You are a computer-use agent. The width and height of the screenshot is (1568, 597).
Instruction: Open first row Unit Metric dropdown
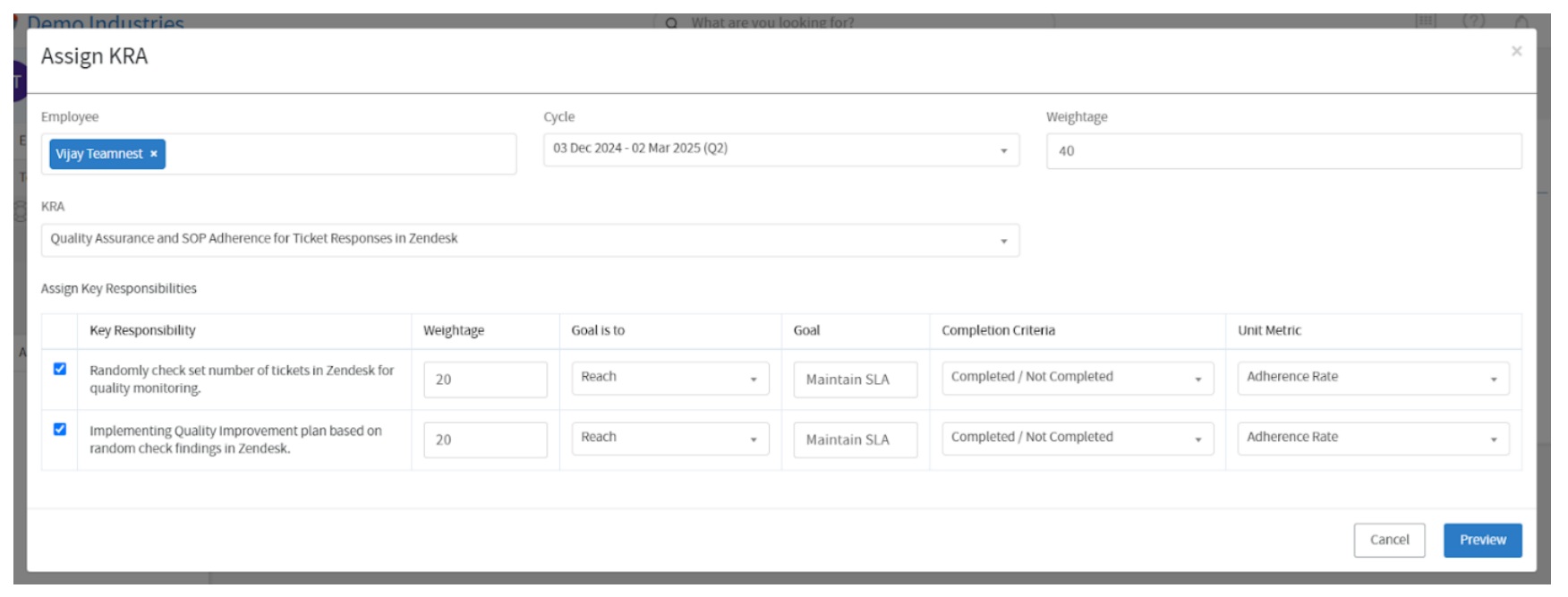[1372, 378]
